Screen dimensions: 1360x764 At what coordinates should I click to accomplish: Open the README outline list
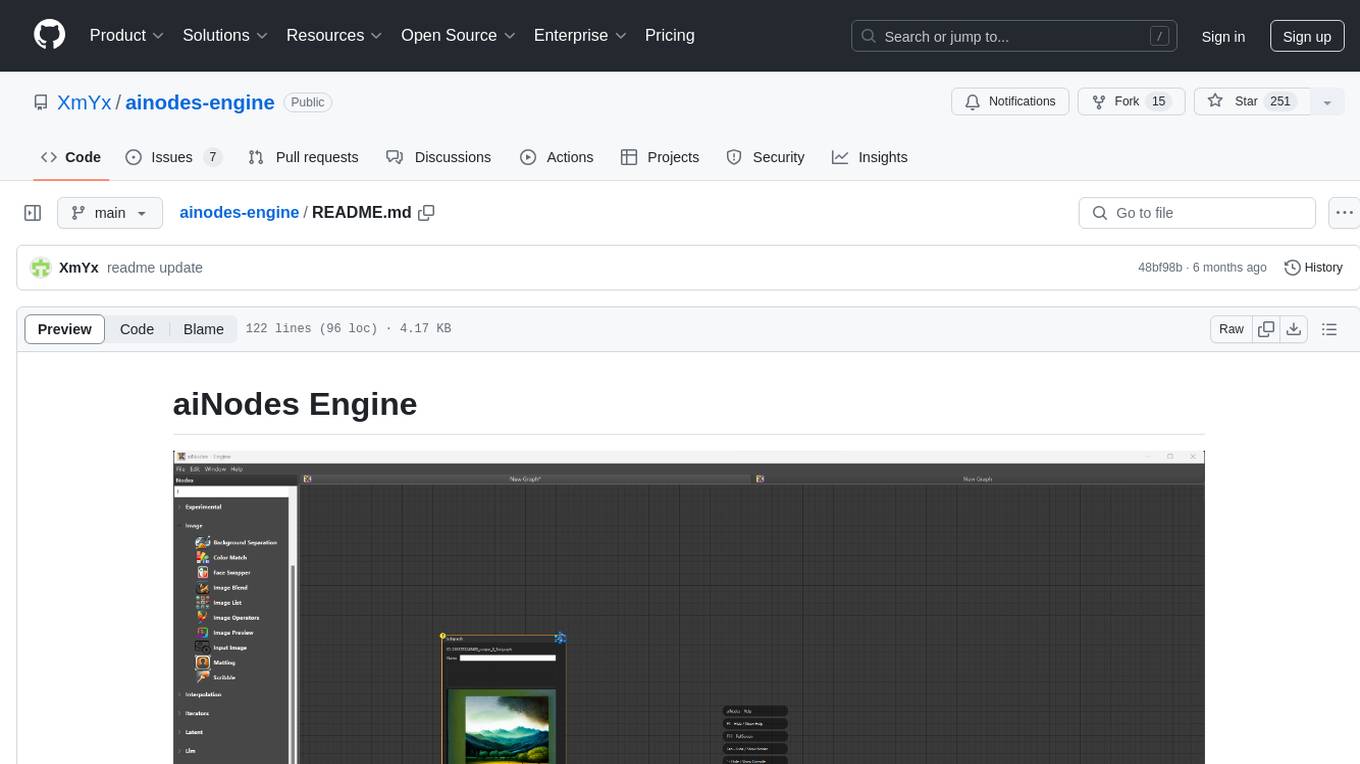1329,329
